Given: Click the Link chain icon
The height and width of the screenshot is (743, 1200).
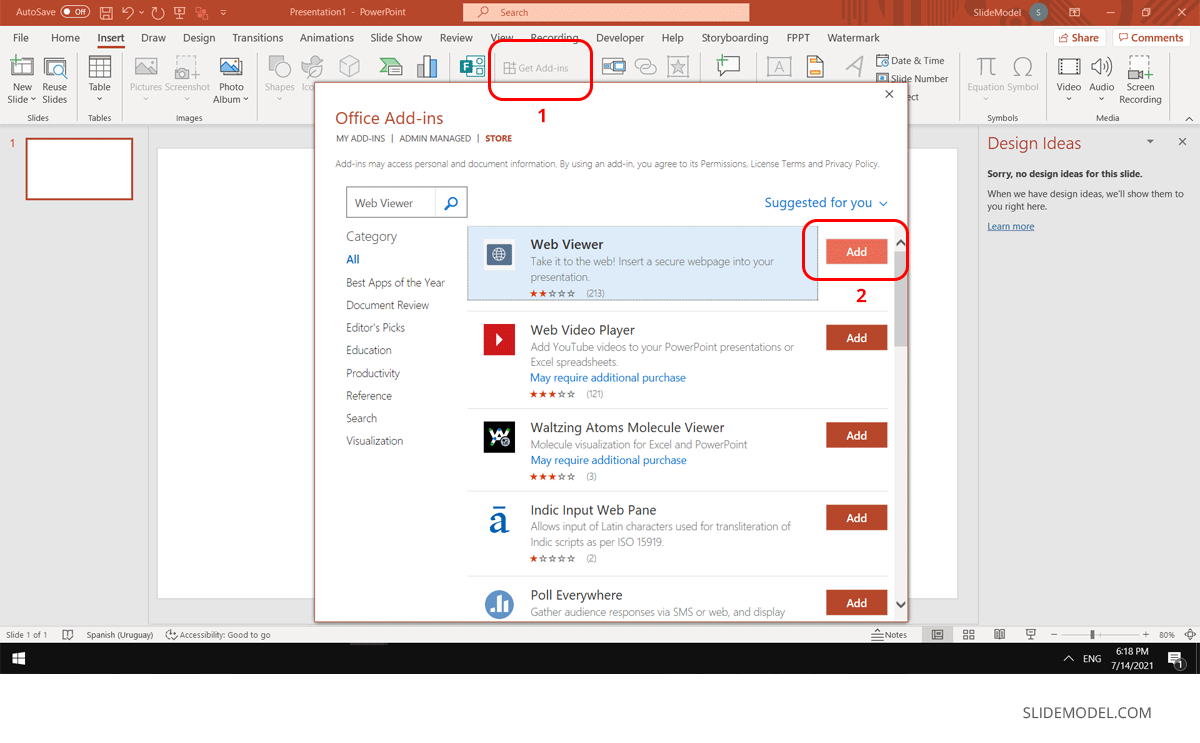Looking at the screenshot, I should pos(646,67).
